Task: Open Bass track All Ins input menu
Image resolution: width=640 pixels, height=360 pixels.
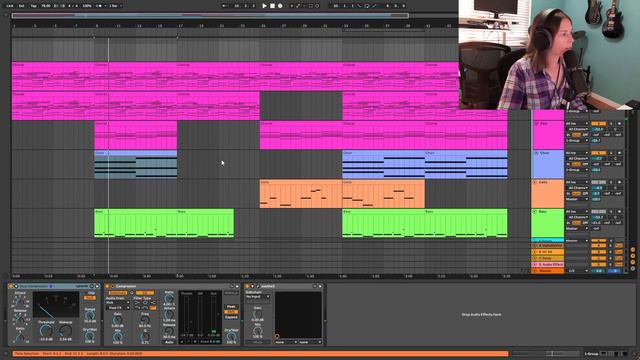Action: pos(577,211)
